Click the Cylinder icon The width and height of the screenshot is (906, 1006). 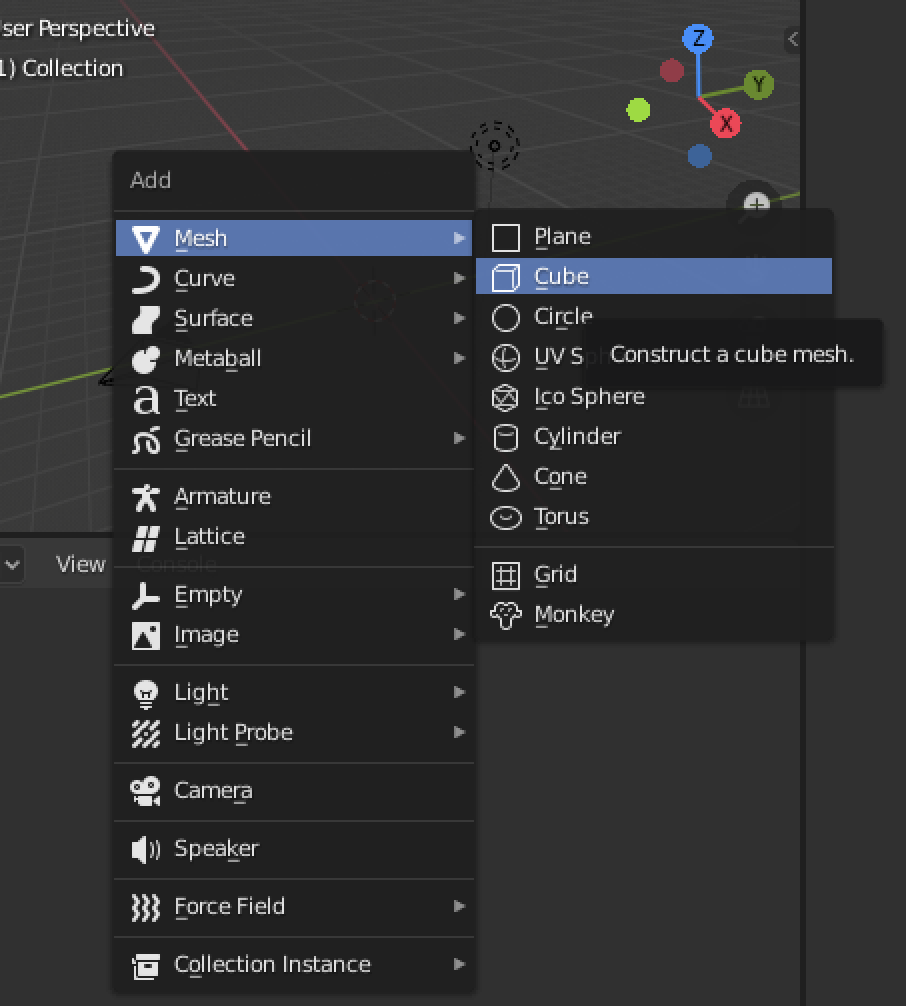[x=506, y=438]
